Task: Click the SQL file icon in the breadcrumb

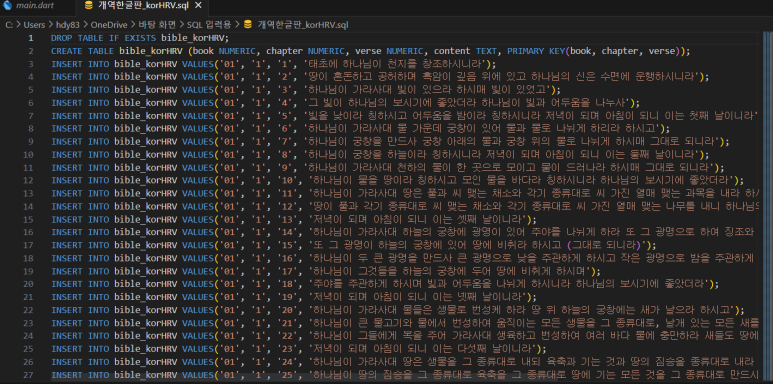Action: click(x=248, y=24)
